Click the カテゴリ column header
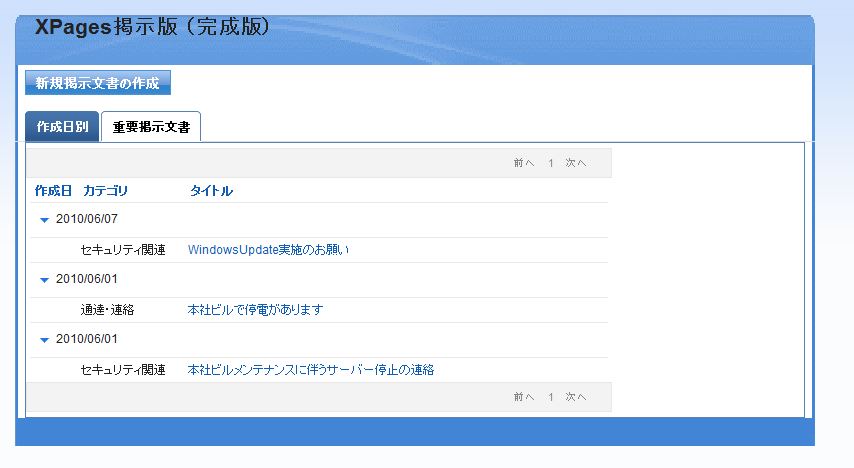The height and width of the screenshot is (468, 854). [105, 191]
